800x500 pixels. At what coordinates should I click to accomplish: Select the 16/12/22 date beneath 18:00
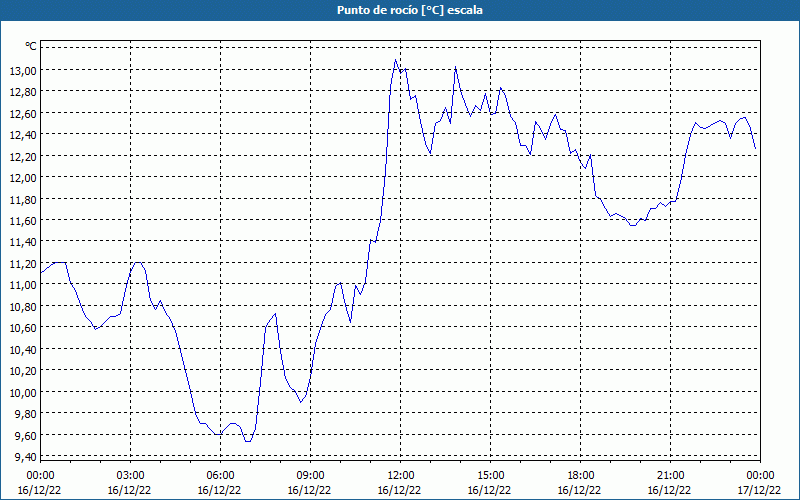point(579,490)
